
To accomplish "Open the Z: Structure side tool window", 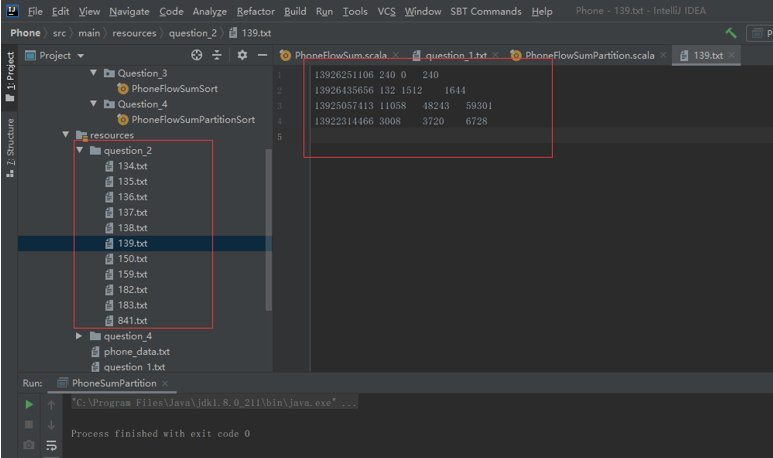I will 10,147.
